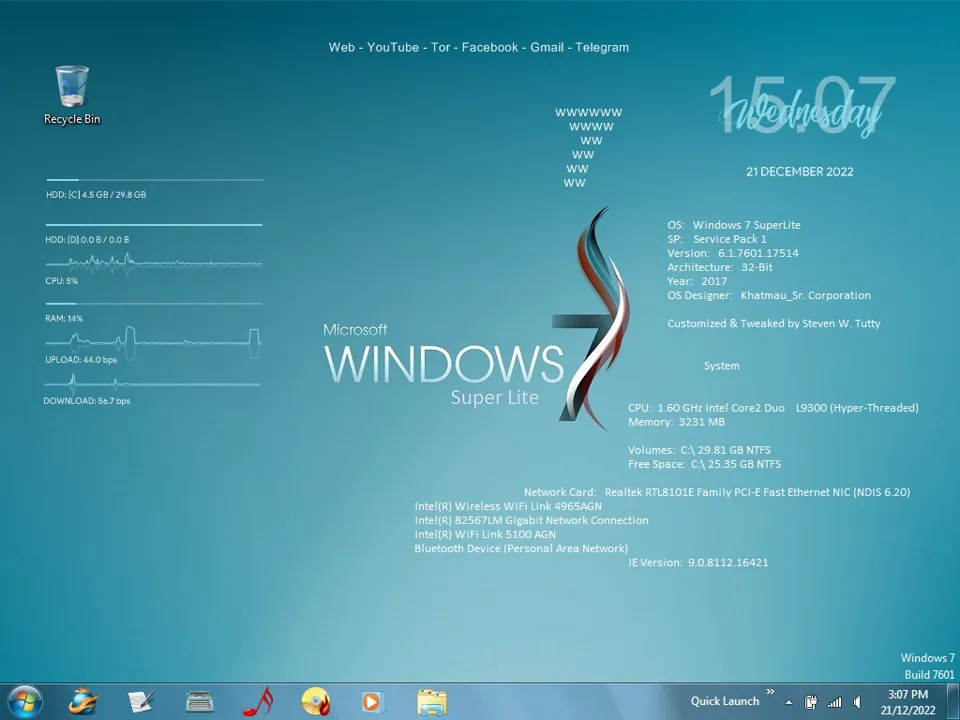Viewport: 960px width, 720px height.
Task: Click the OS: Windows 7 SuperLite line
Action: 734,225
